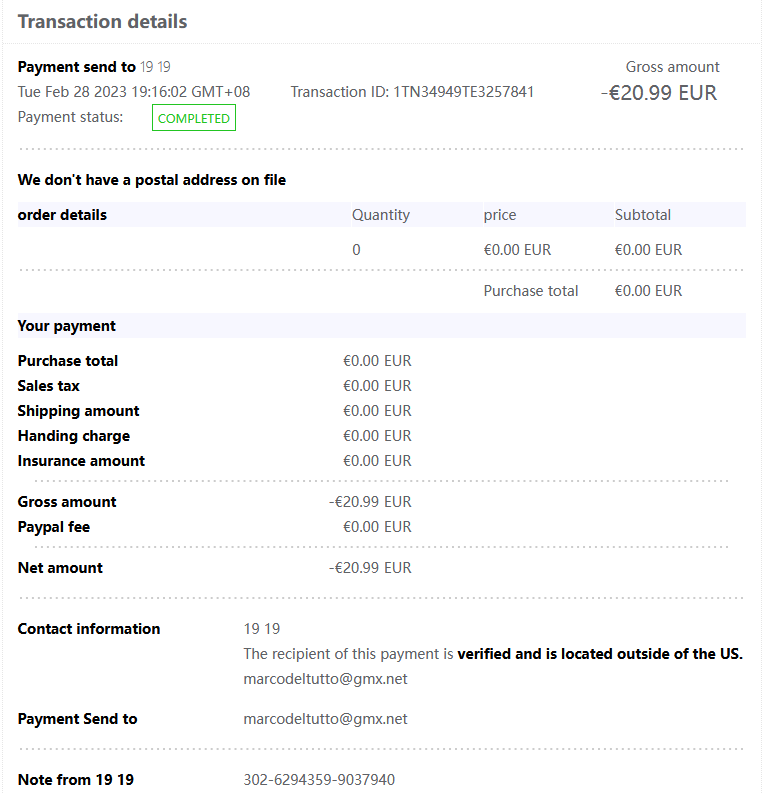Click the Net amount row label
This screenshot has width=772, height=793.
(x=60, y=568)
